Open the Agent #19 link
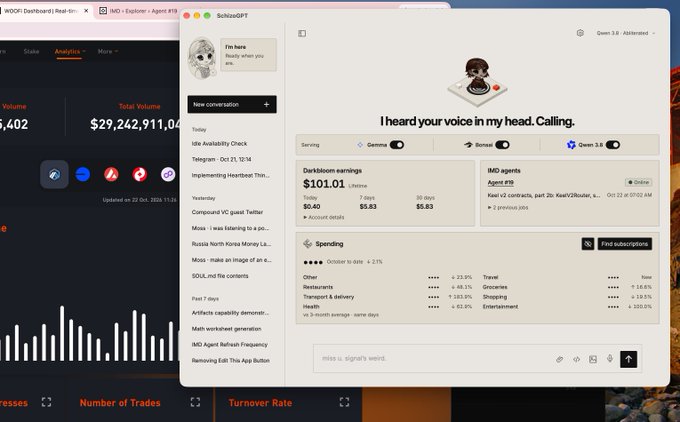Viewport: 680px width, 422px height. point(500,183)
